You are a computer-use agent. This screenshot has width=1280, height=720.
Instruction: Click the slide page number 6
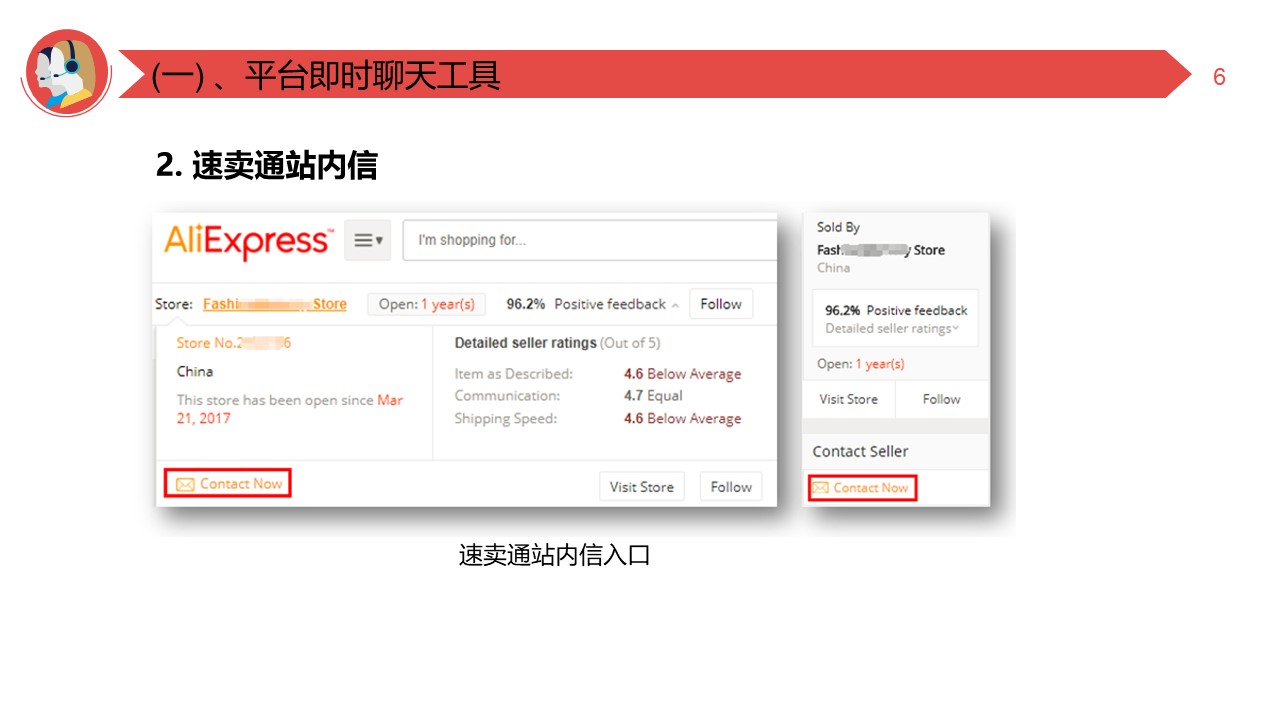tap(1219, 77)
